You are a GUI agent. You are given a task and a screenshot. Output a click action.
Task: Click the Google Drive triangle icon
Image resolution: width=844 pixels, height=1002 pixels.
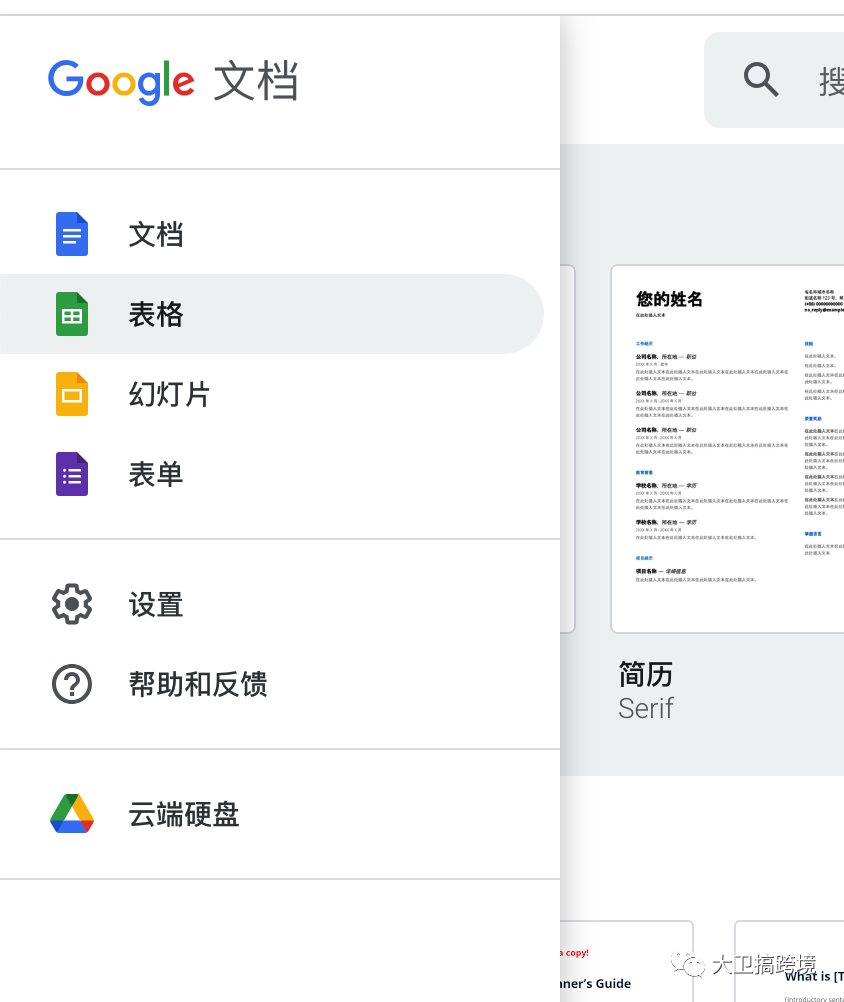(x=72, y=813)
